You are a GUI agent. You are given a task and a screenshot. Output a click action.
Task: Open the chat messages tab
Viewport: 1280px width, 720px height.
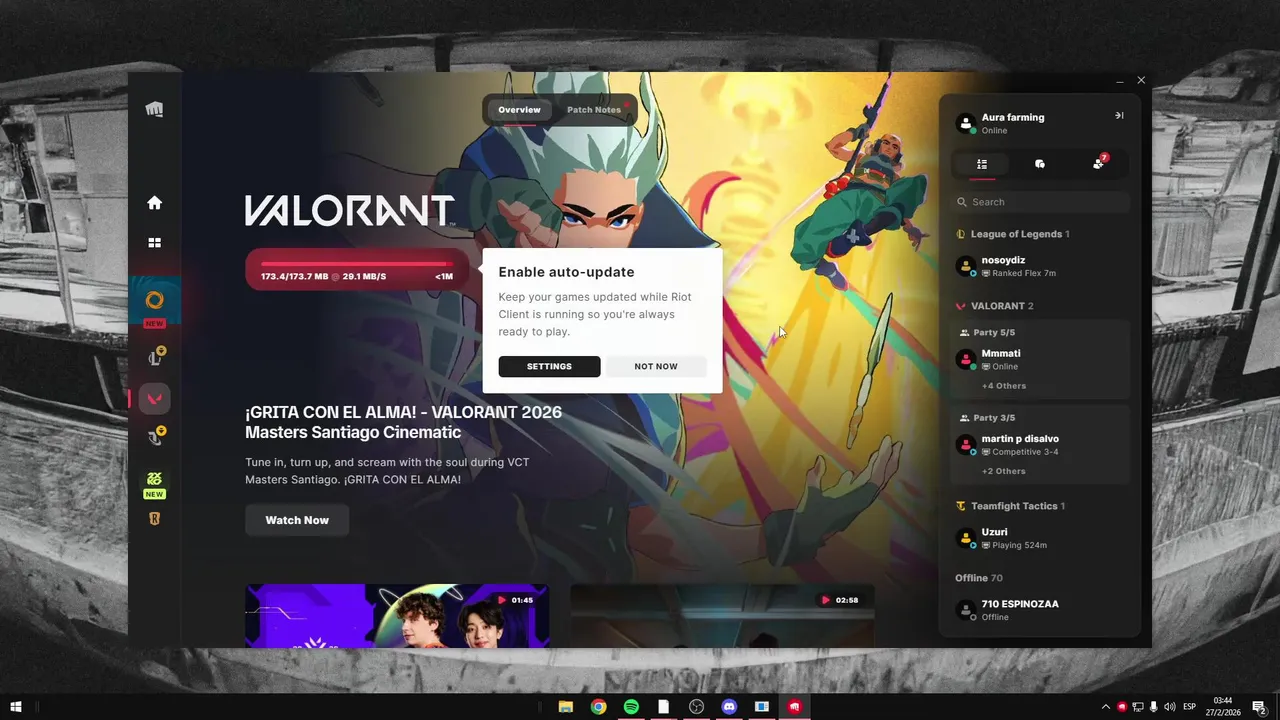(x=1040, y=164)
